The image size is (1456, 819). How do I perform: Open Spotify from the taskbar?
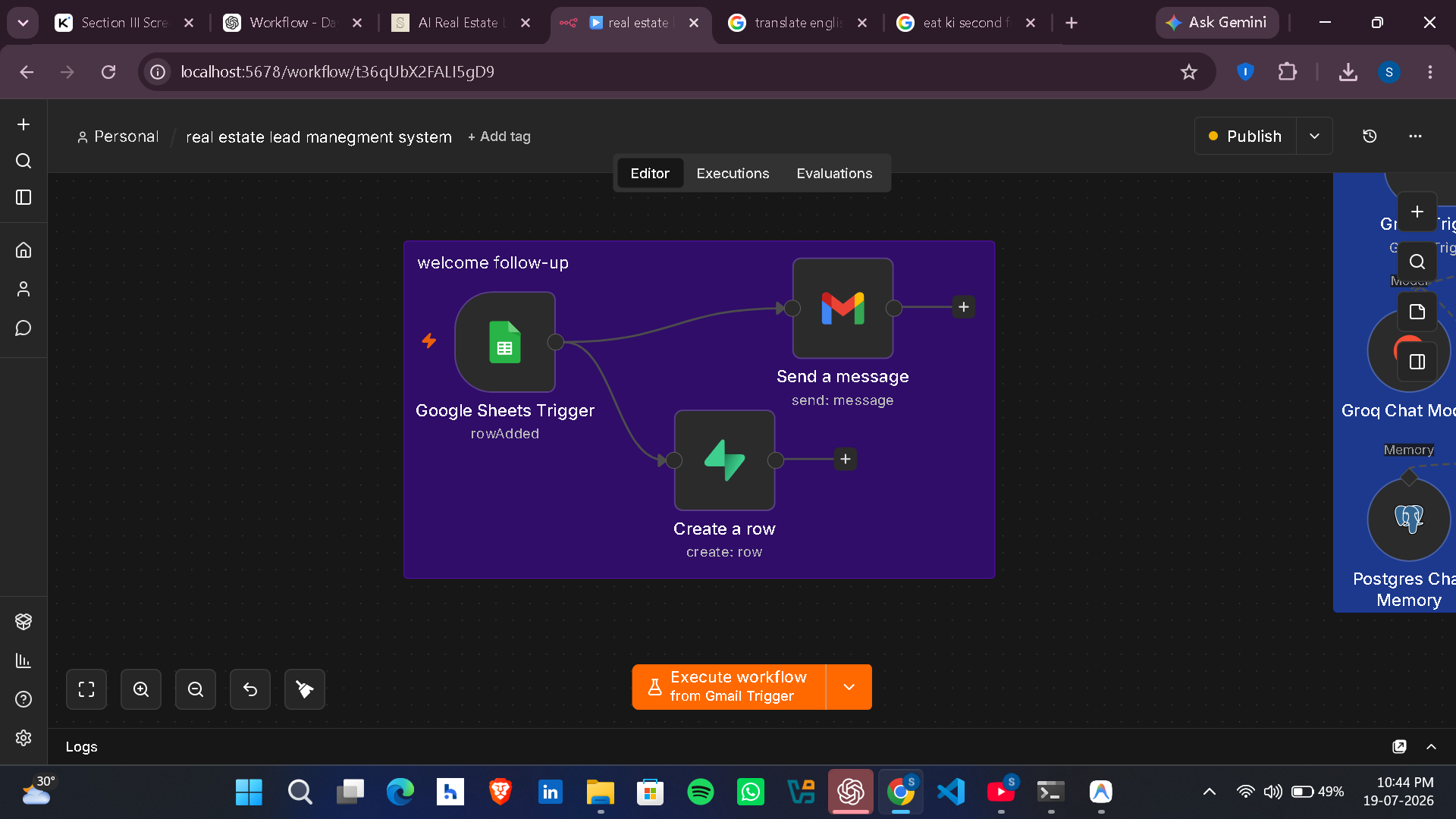(701, 792)
